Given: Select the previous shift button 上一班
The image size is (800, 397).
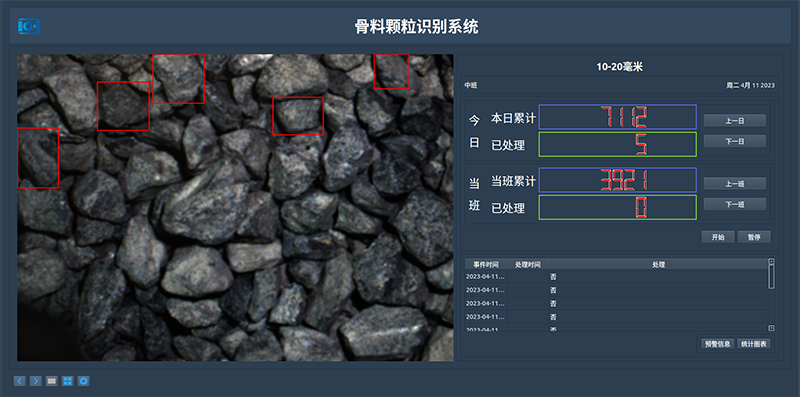Looking at the screenshot, I should 735,184.
